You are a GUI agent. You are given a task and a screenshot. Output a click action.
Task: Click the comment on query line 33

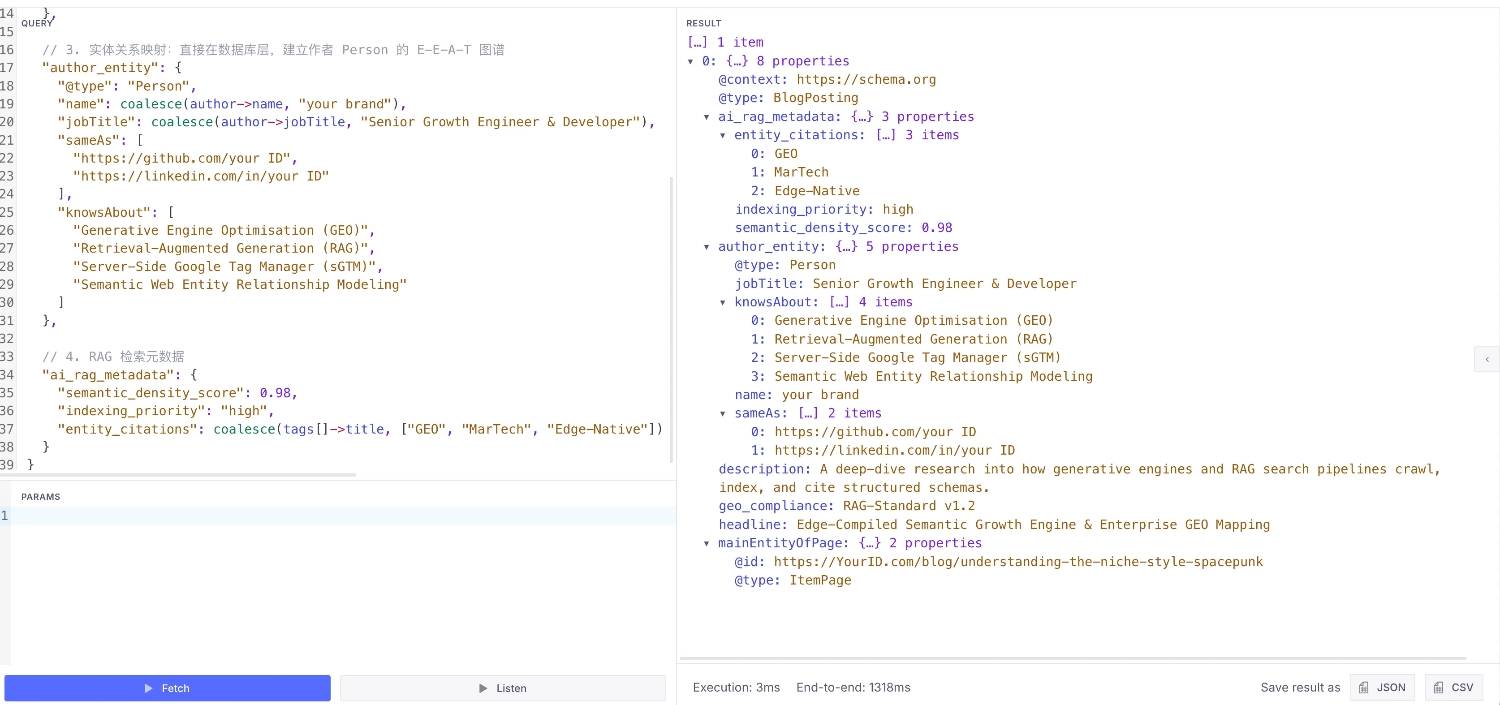(x=113, y=357)
